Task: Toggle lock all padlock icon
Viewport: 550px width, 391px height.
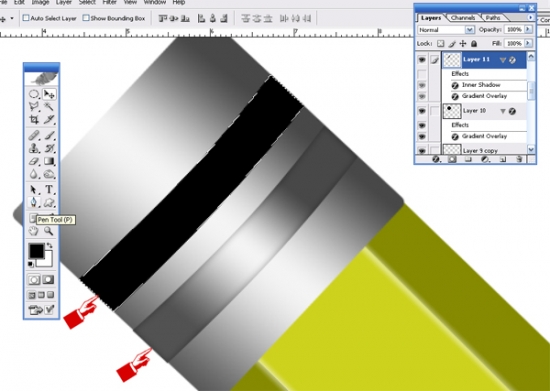Action: coord(474,43)
